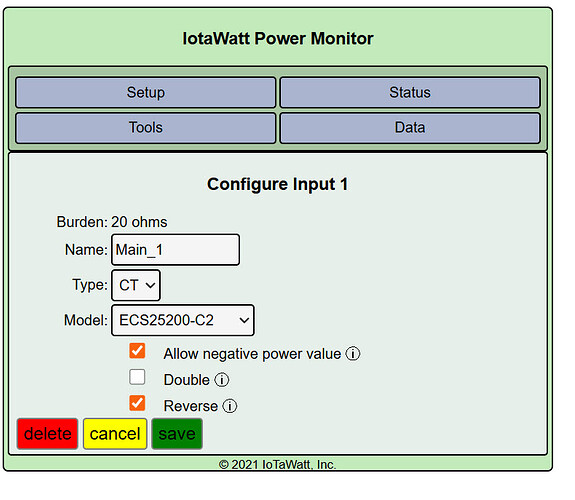The height and width of the screenshot is (500, 575).
Task: Click the Reverse label text
Action: 191,406
